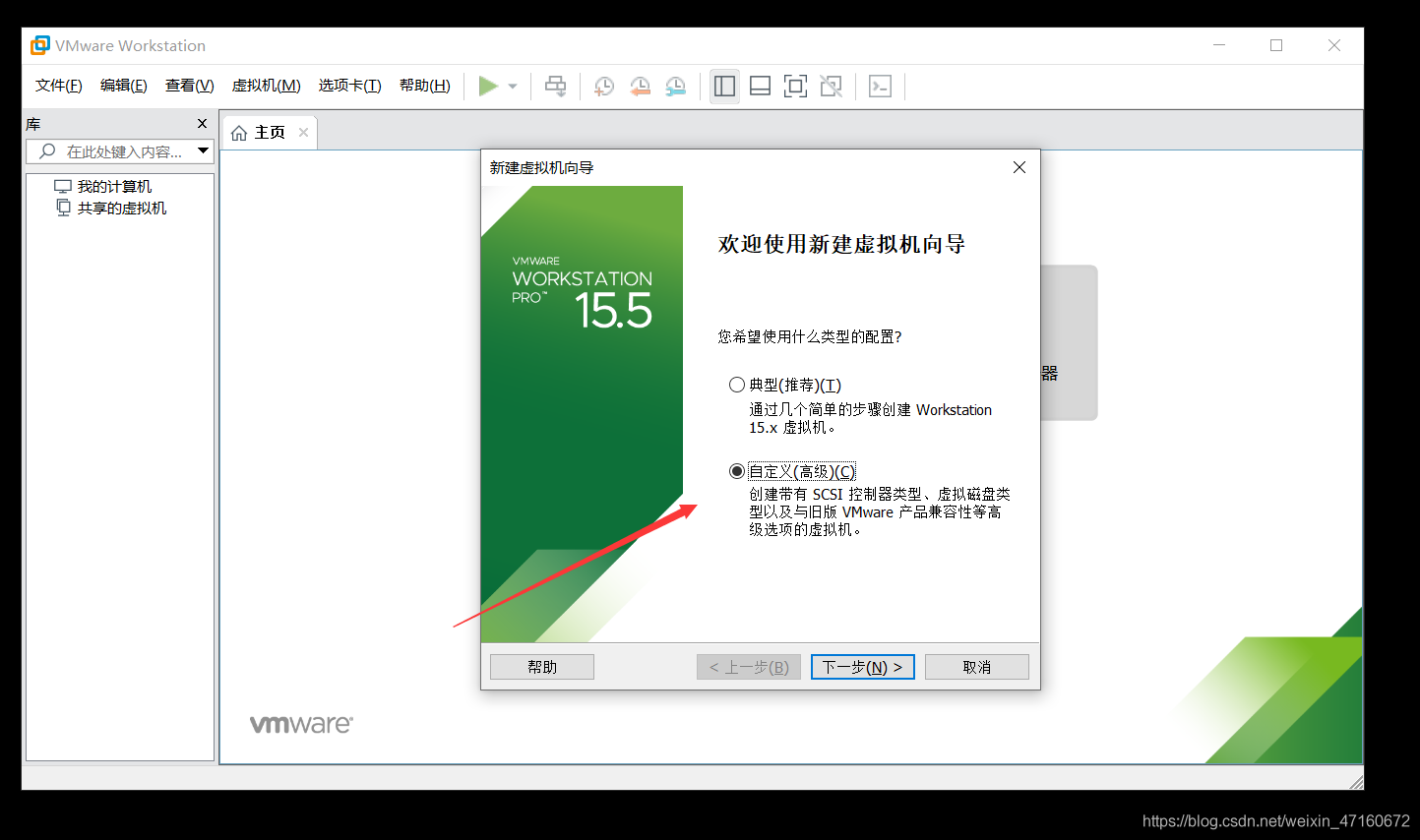Revert the virtual machine to its snapshot
The image size is (1420, 840).
coord(640,87)
